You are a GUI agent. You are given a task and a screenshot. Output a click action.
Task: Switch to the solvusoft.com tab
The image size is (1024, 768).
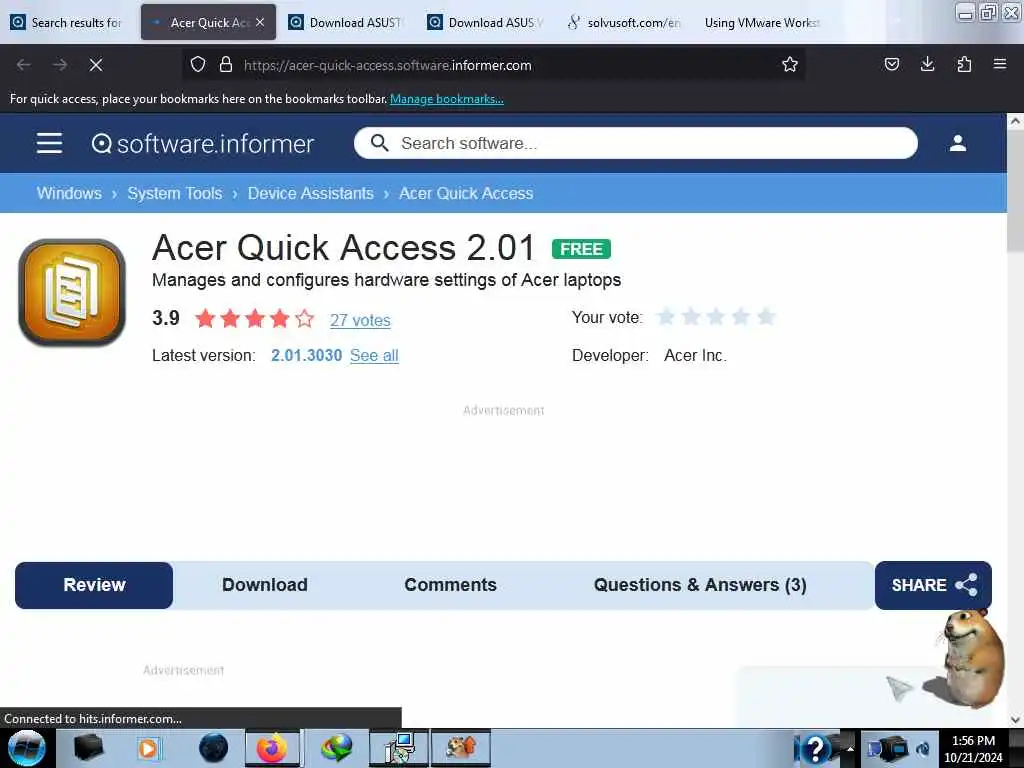624,22
